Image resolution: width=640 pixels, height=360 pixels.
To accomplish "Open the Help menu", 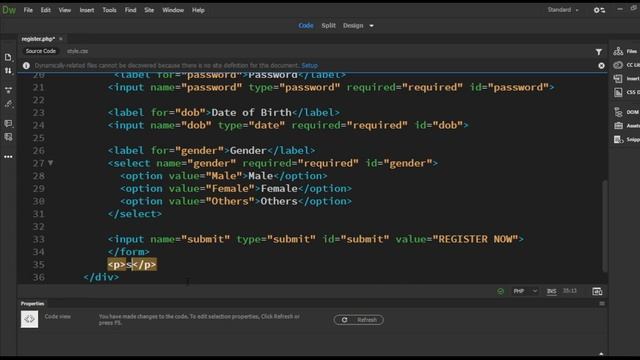I will tap(198, 10).
